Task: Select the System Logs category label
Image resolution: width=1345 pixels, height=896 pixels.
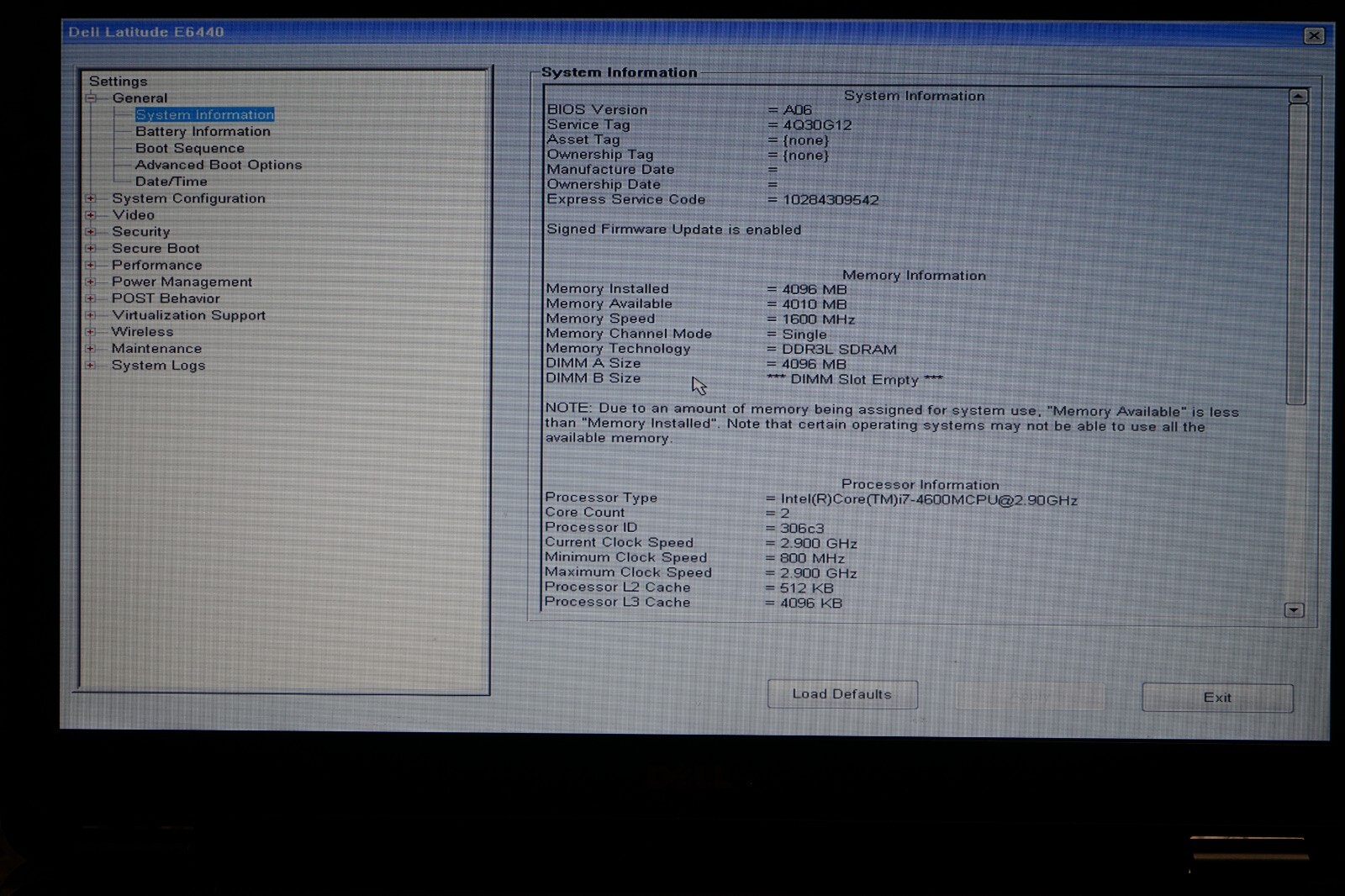Action: [158, 365]
